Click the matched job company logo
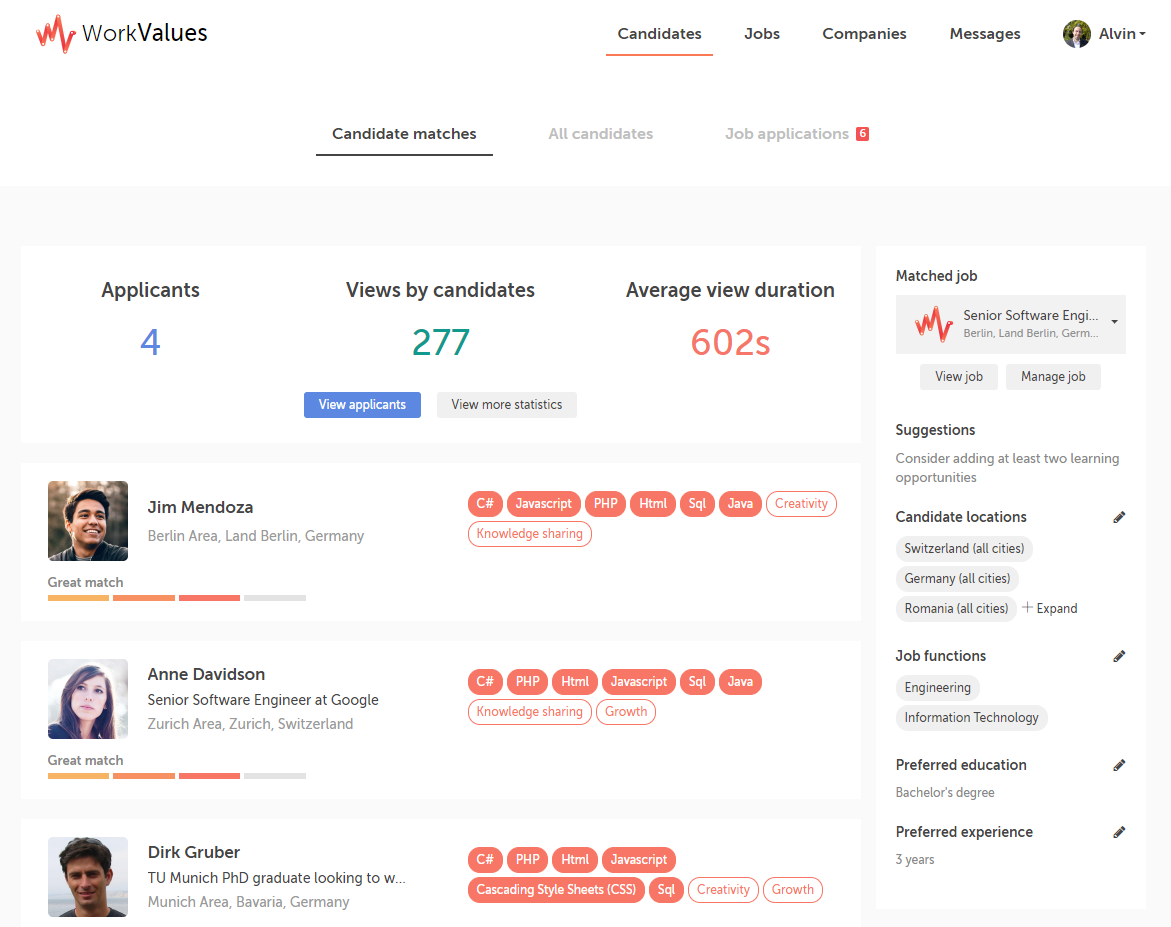The image size is (1171, 927). point(934,324)
